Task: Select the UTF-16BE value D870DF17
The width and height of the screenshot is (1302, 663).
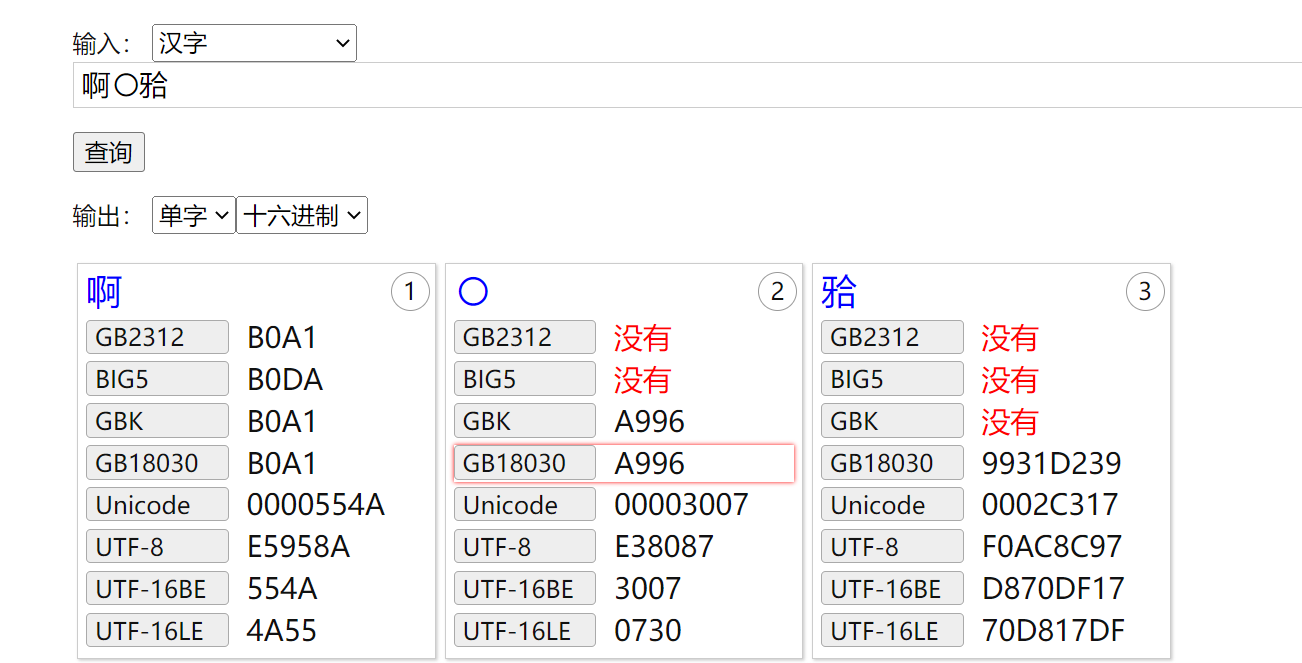Action: click(x=1054, y=590)
